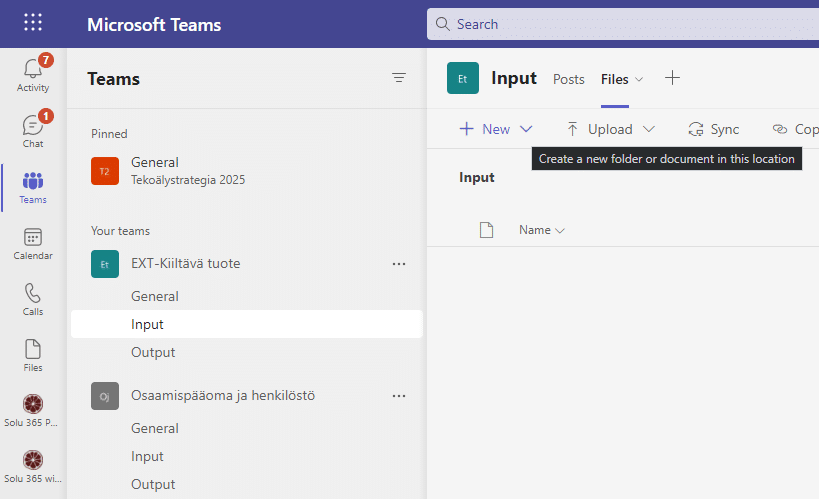Open the Calls app
819x499 pixels.
click(33, 299)
